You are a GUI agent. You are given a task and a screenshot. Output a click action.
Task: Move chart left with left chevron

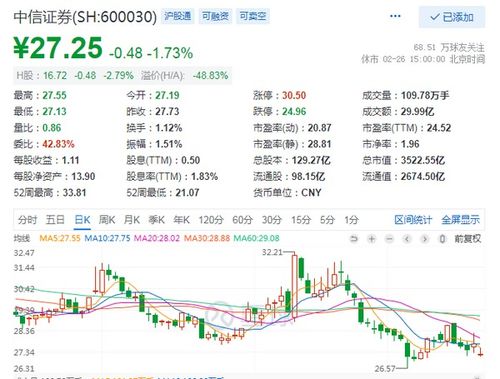[407, 239]
